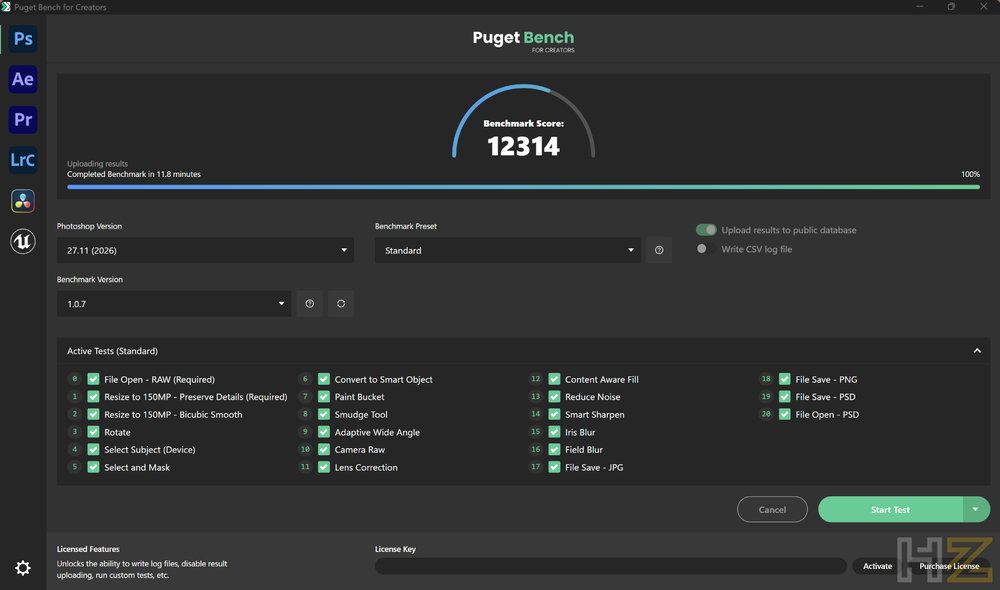Open the Lightroom Classic benchmark in sidebar
Image resolution: width=1000 pixels, height=590 pixels.
[x=23, y=160]
